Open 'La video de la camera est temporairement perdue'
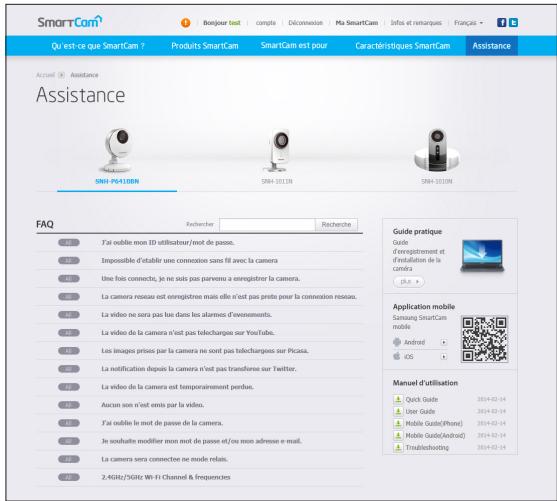 click(x=177, y=387)
